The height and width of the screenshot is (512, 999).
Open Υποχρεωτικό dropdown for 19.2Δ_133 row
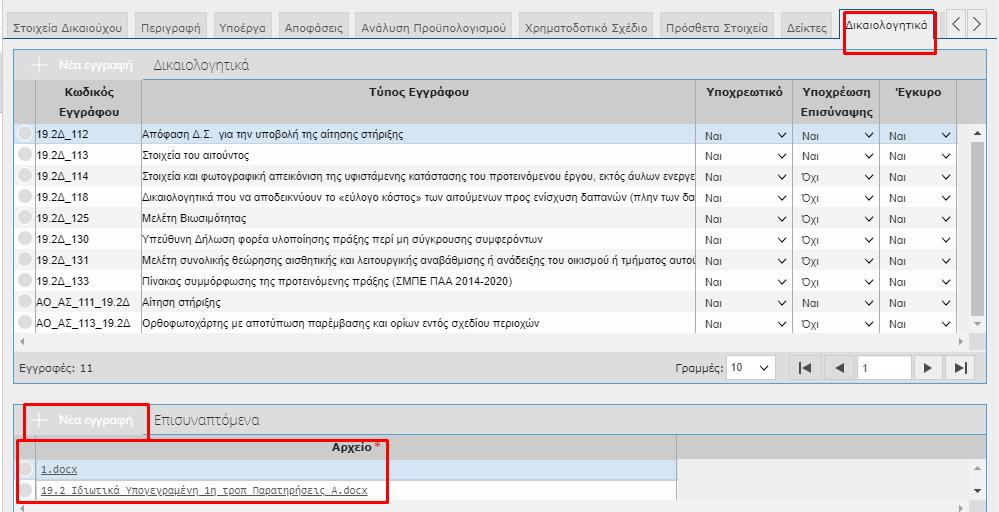pos(745,282)
